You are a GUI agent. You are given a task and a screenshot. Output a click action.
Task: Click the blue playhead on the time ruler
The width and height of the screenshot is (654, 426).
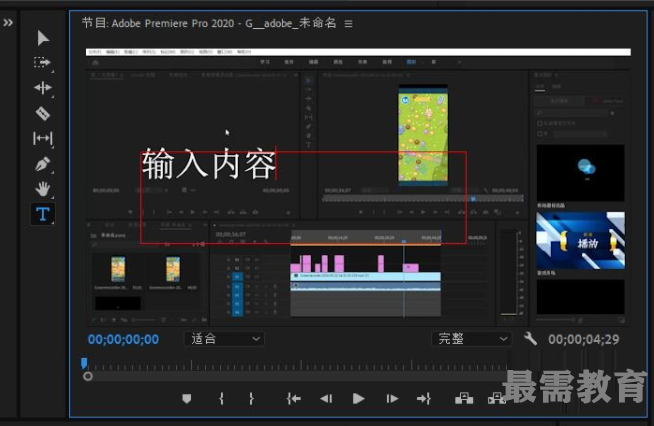point(84,364)
